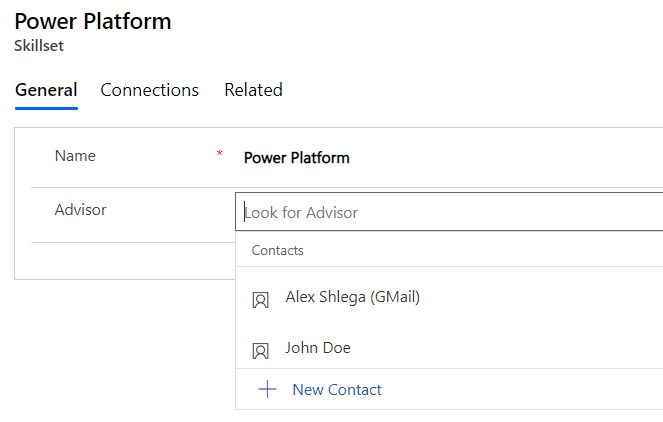This screenshot has height=422, width=663.
Task: Click contact icon beside Alex Shlega (GMail)
Action: pyautogui.click(x=260, y=300)
